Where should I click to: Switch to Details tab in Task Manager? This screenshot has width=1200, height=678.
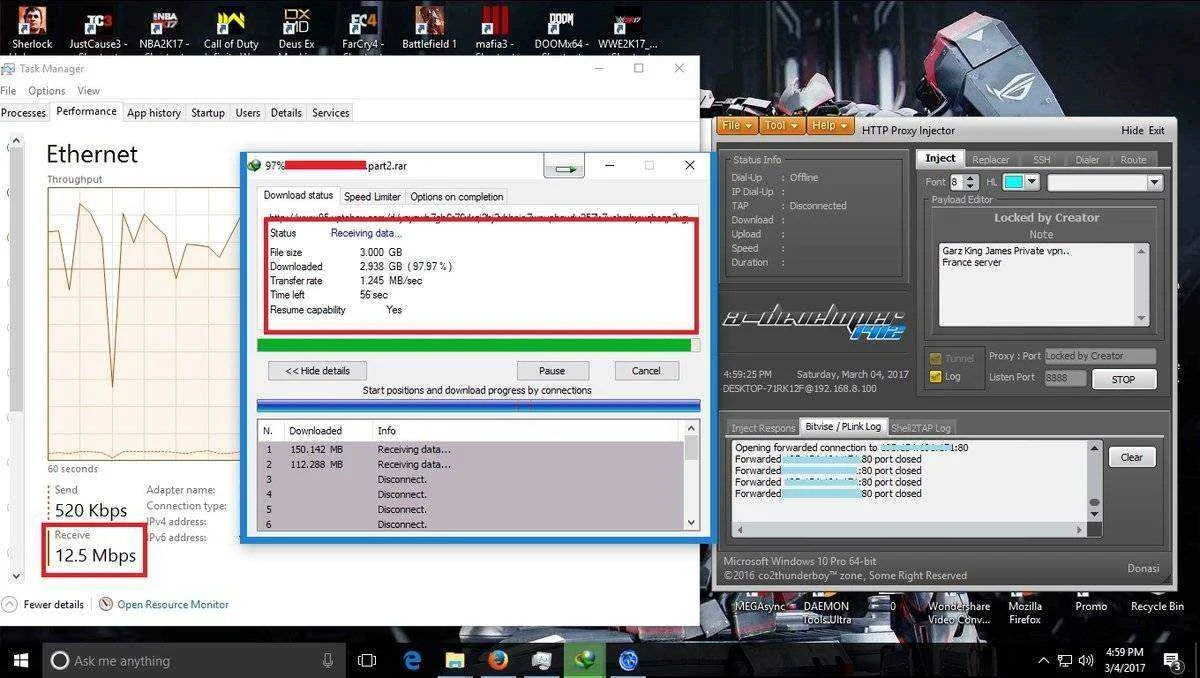pyautogui.click(x=286, y=112)
